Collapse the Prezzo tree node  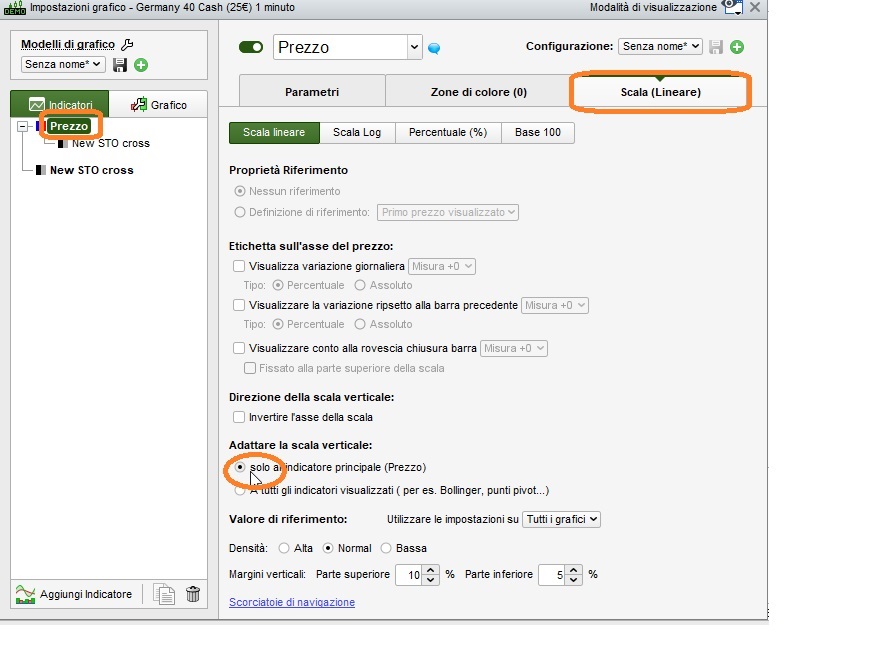pyautogui.click(x=22, y=127)
